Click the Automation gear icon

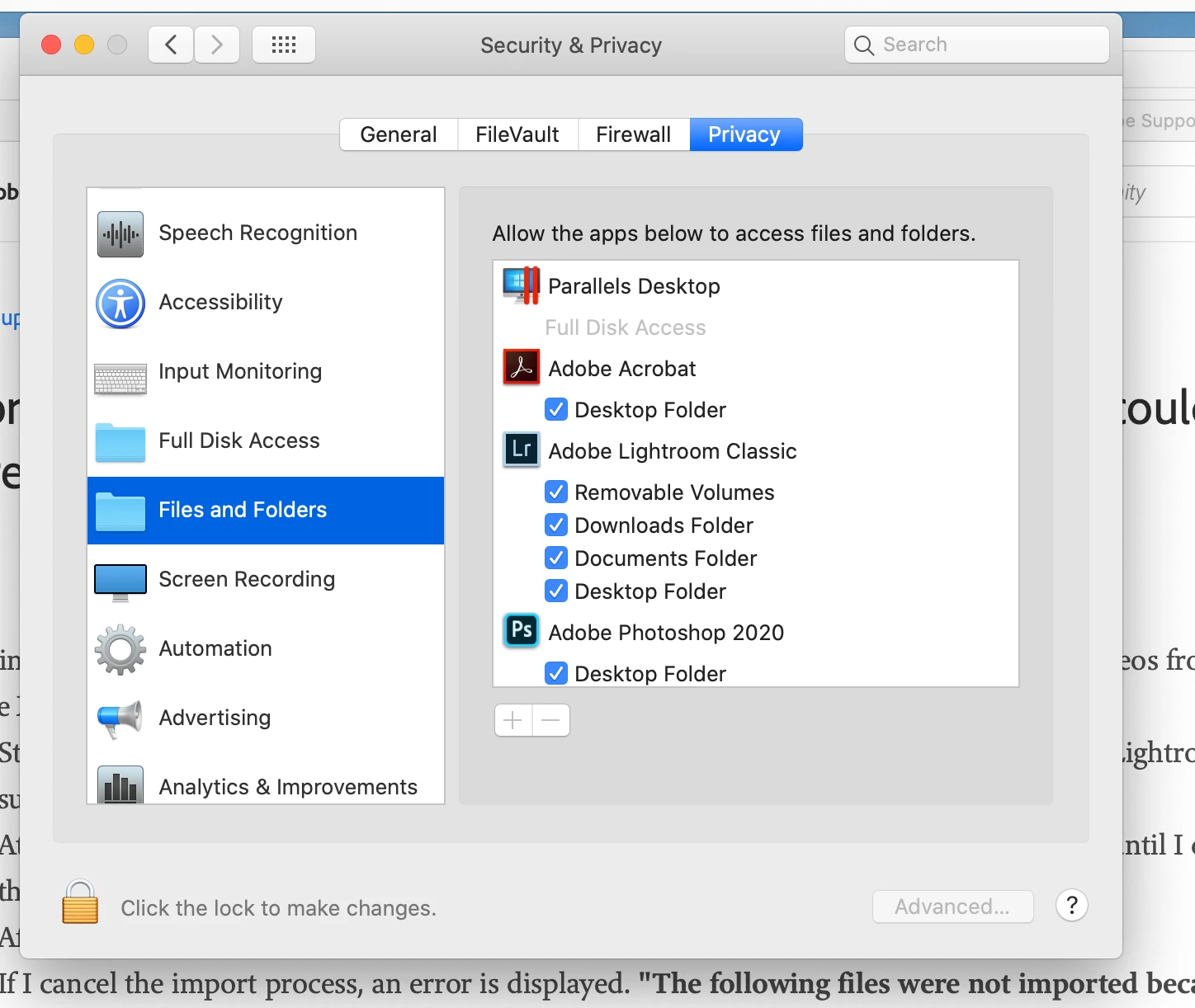(120, 650)
